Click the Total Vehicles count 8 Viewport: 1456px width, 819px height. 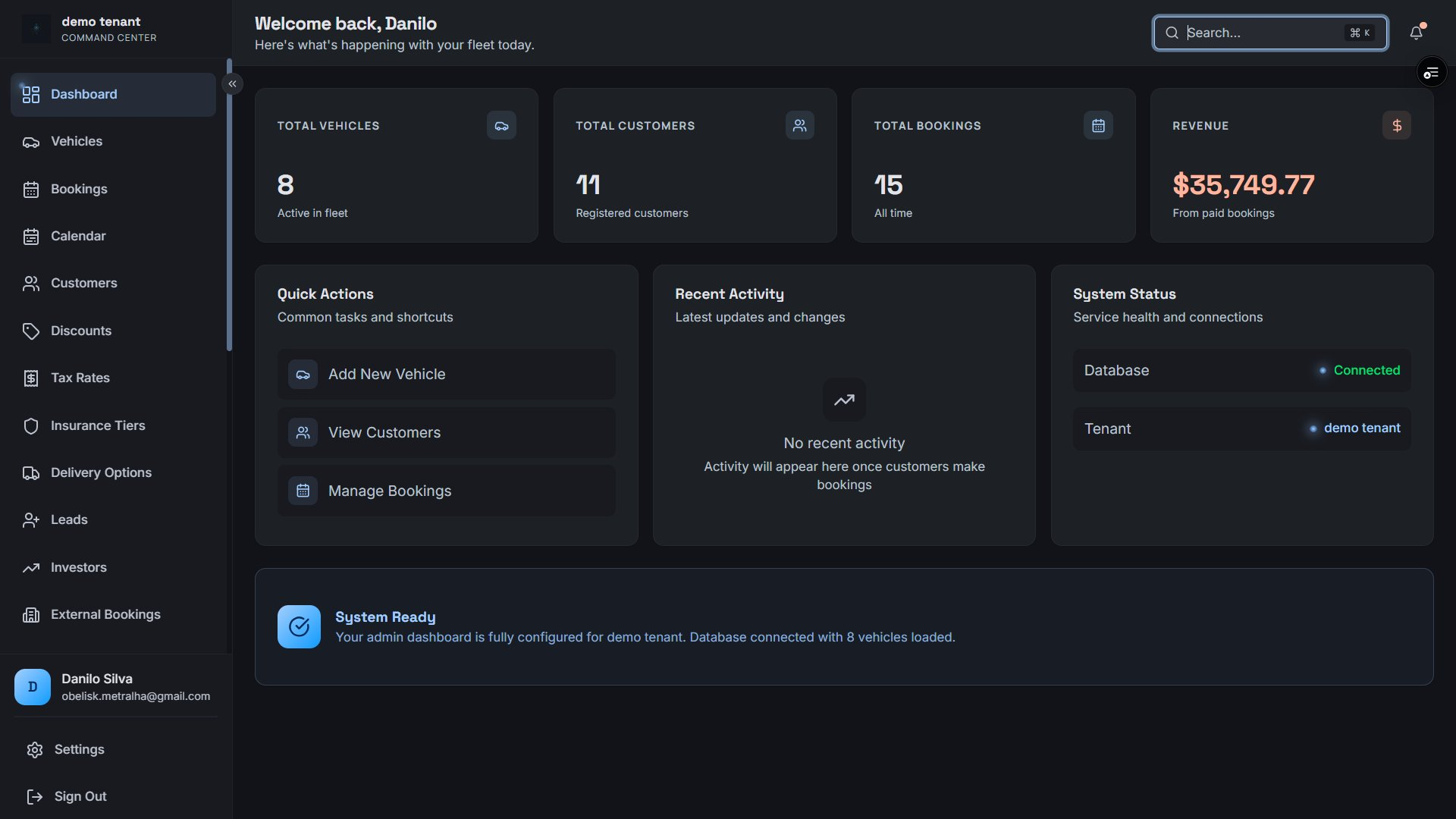tap(285, 185)
